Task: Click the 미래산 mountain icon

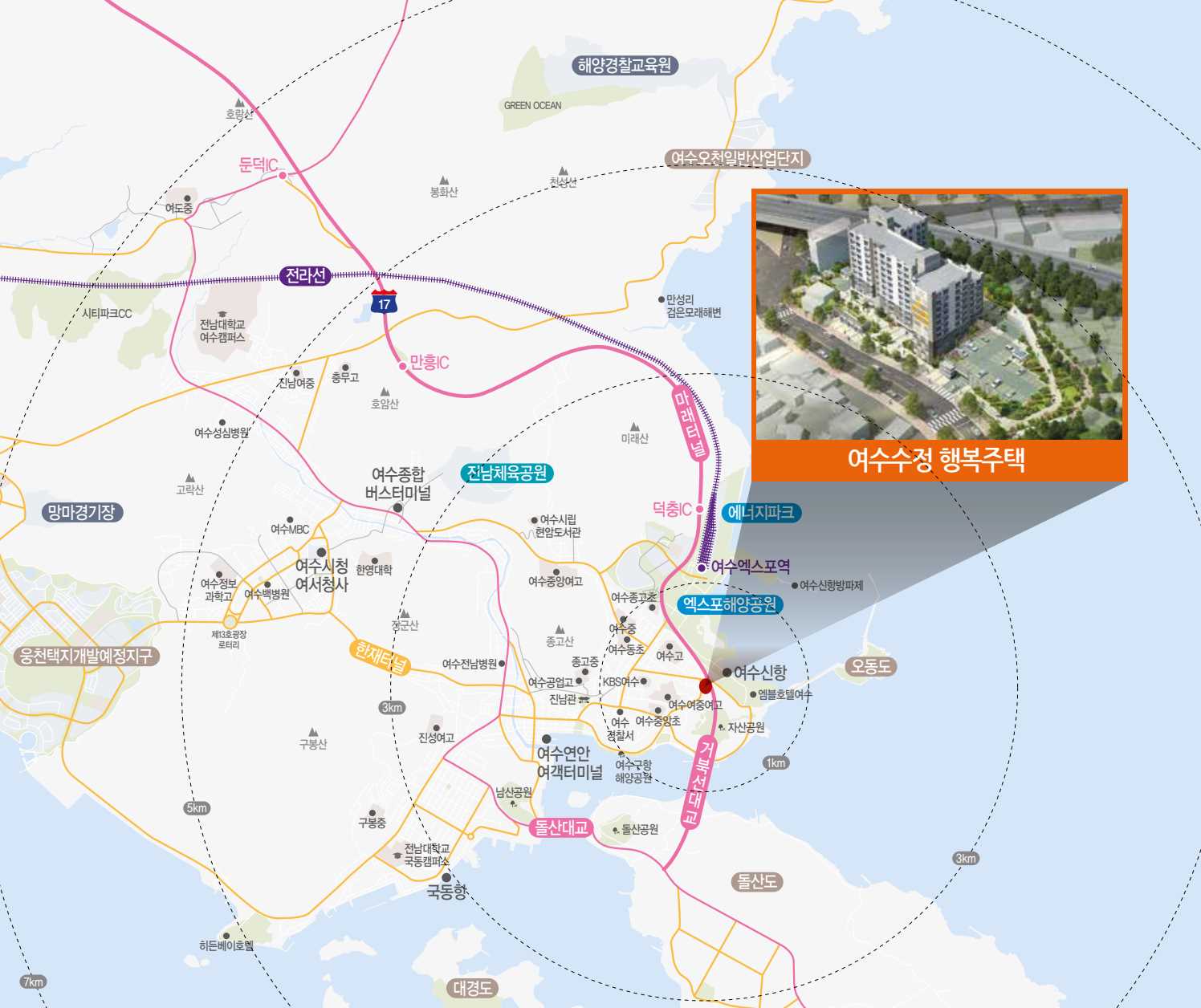Action: pos(635,427)
